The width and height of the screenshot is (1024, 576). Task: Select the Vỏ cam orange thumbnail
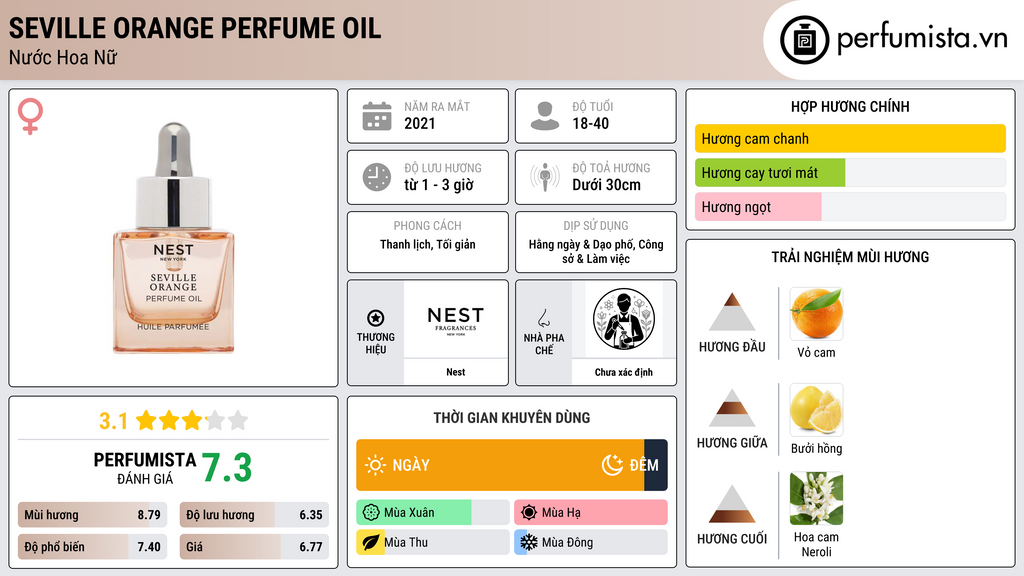coord(816,313)
